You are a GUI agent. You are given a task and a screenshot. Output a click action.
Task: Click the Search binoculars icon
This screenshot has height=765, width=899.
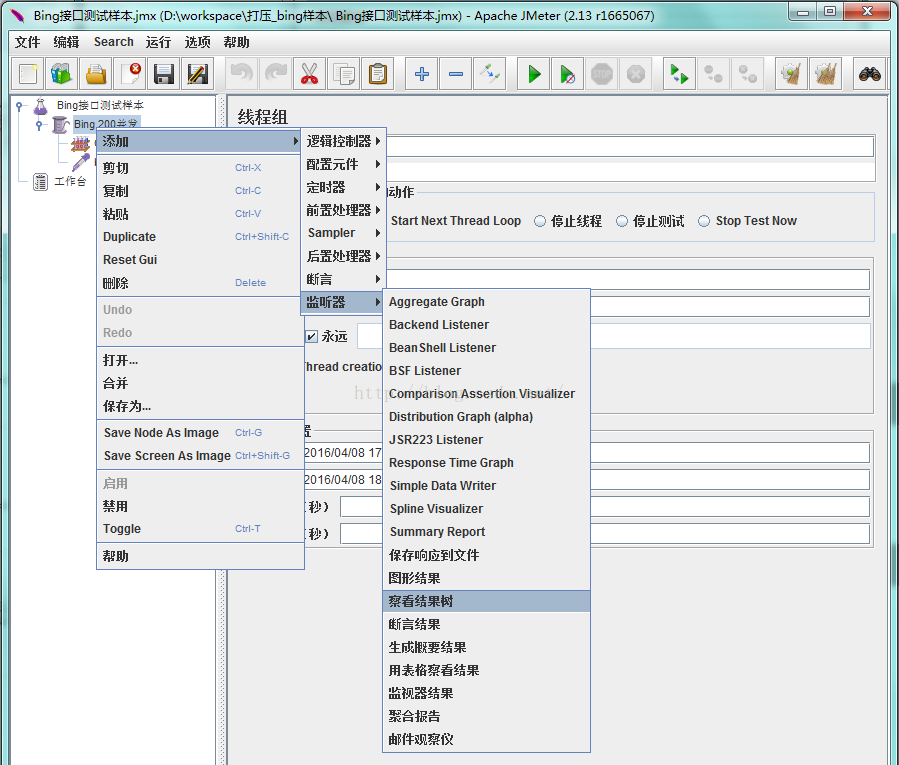[x=869, y=74]
